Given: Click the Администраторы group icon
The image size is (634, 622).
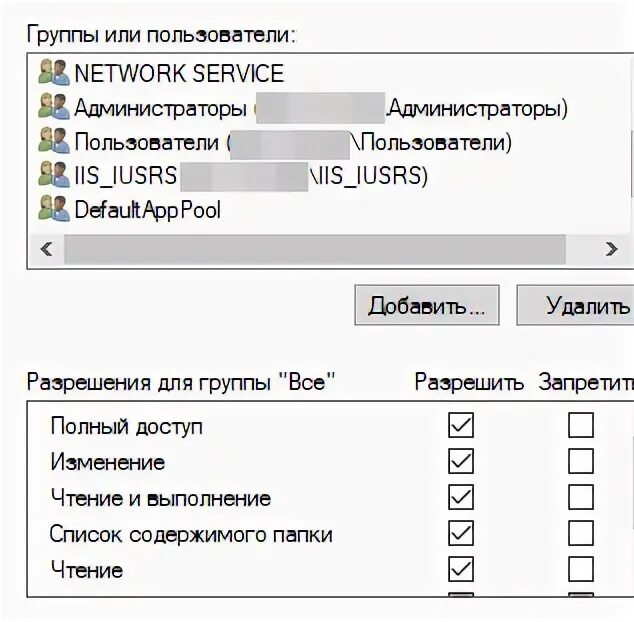Looking at the screenshot, I should [54, 106].
